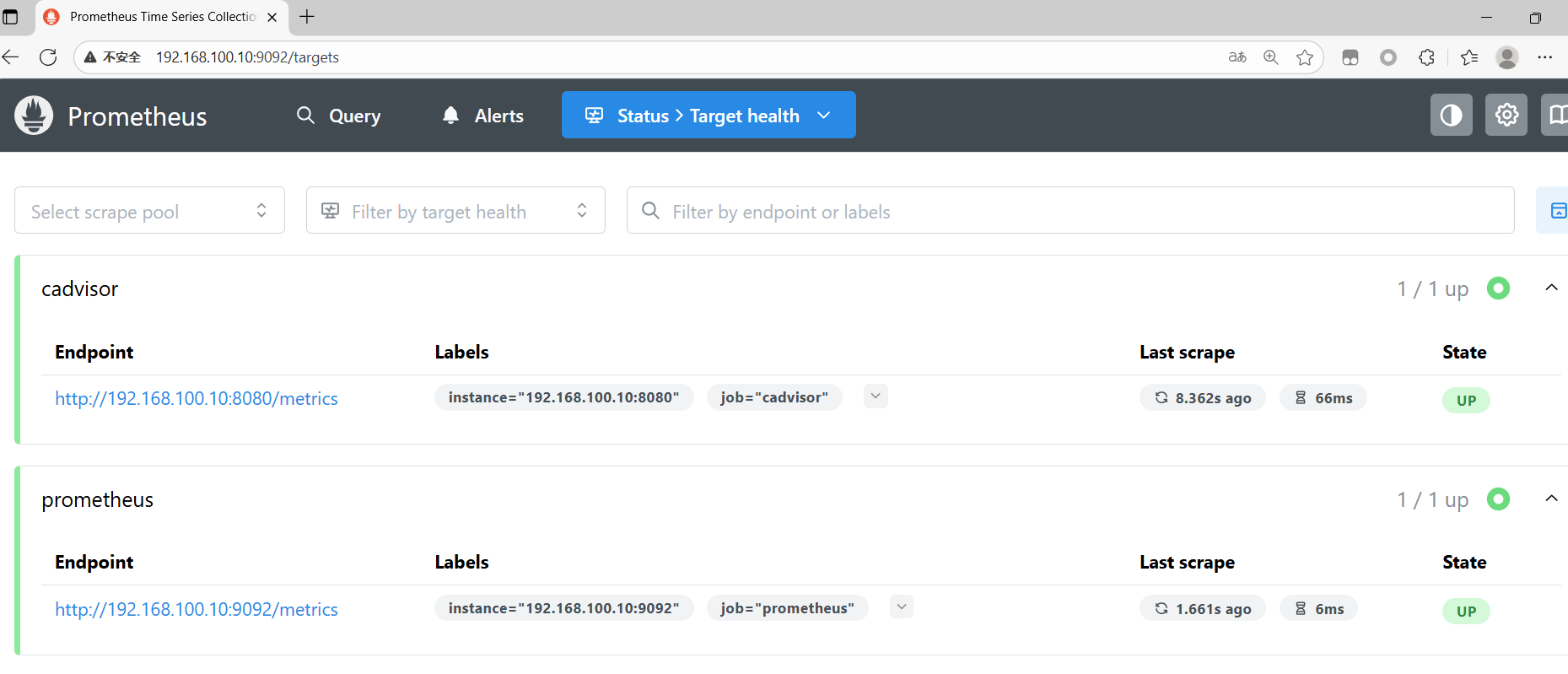Add this page to favorites star
Viewport: 1568px width, 674px height.
coord(1305,57)
